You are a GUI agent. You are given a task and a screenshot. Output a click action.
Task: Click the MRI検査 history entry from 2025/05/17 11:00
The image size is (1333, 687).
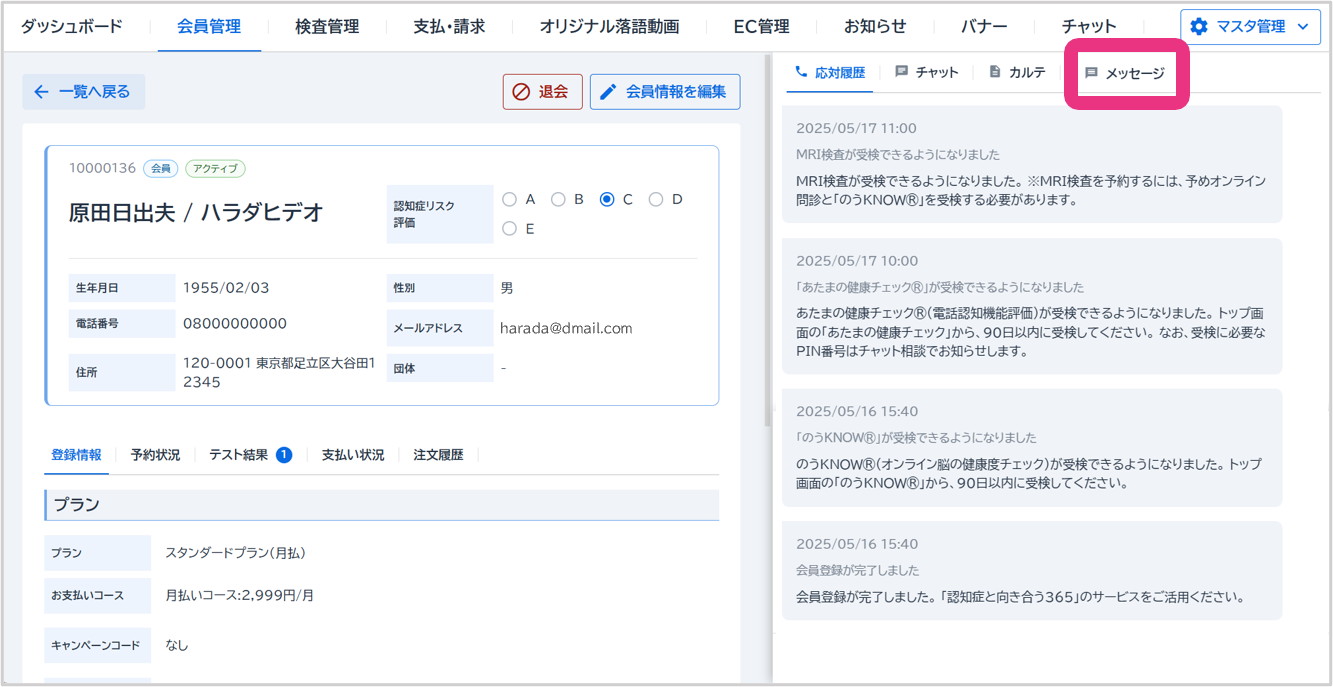(1032, 165)
